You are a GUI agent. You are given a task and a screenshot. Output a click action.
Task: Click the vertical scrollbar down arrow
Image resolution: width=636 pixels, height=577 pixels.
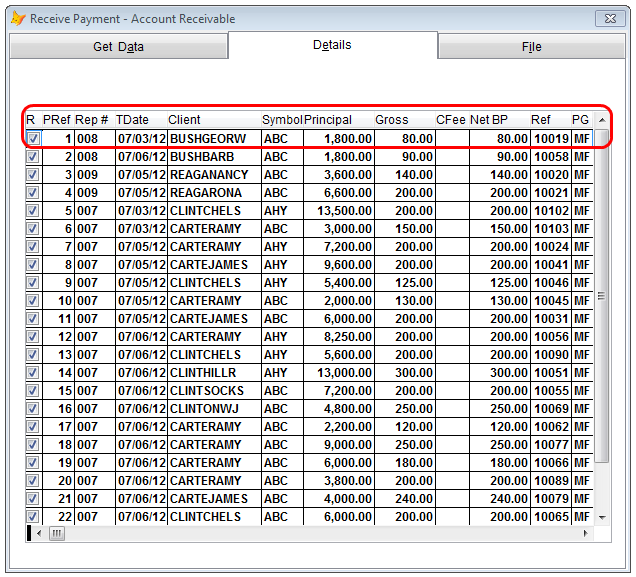[x=602, y=517]
